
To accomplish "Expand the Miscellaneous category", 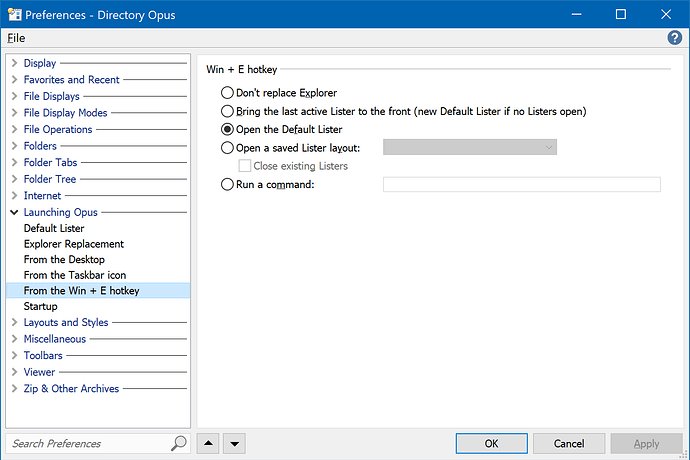I will tap(15, 339).
